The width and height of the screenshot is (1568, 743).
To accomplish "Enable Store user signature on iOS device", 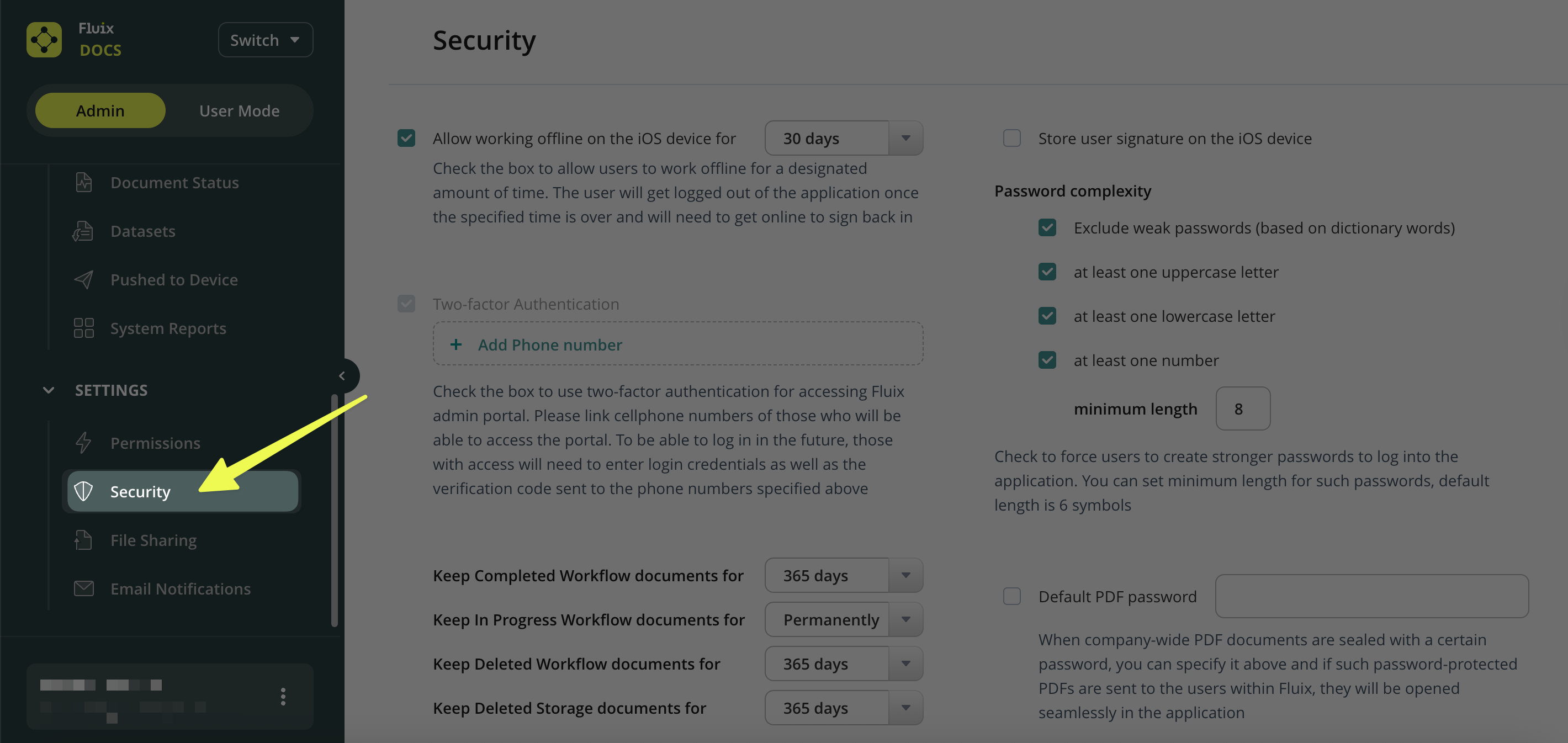I will point(1011,138).
